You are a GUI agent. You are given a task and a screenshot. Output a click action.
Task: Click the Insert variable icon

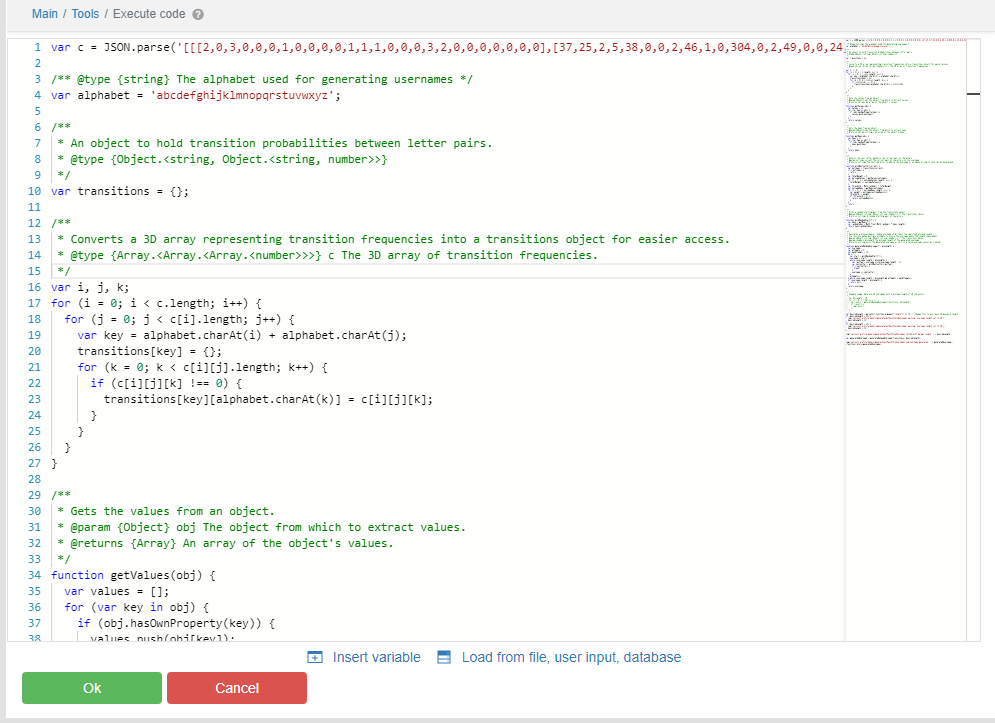315,657
